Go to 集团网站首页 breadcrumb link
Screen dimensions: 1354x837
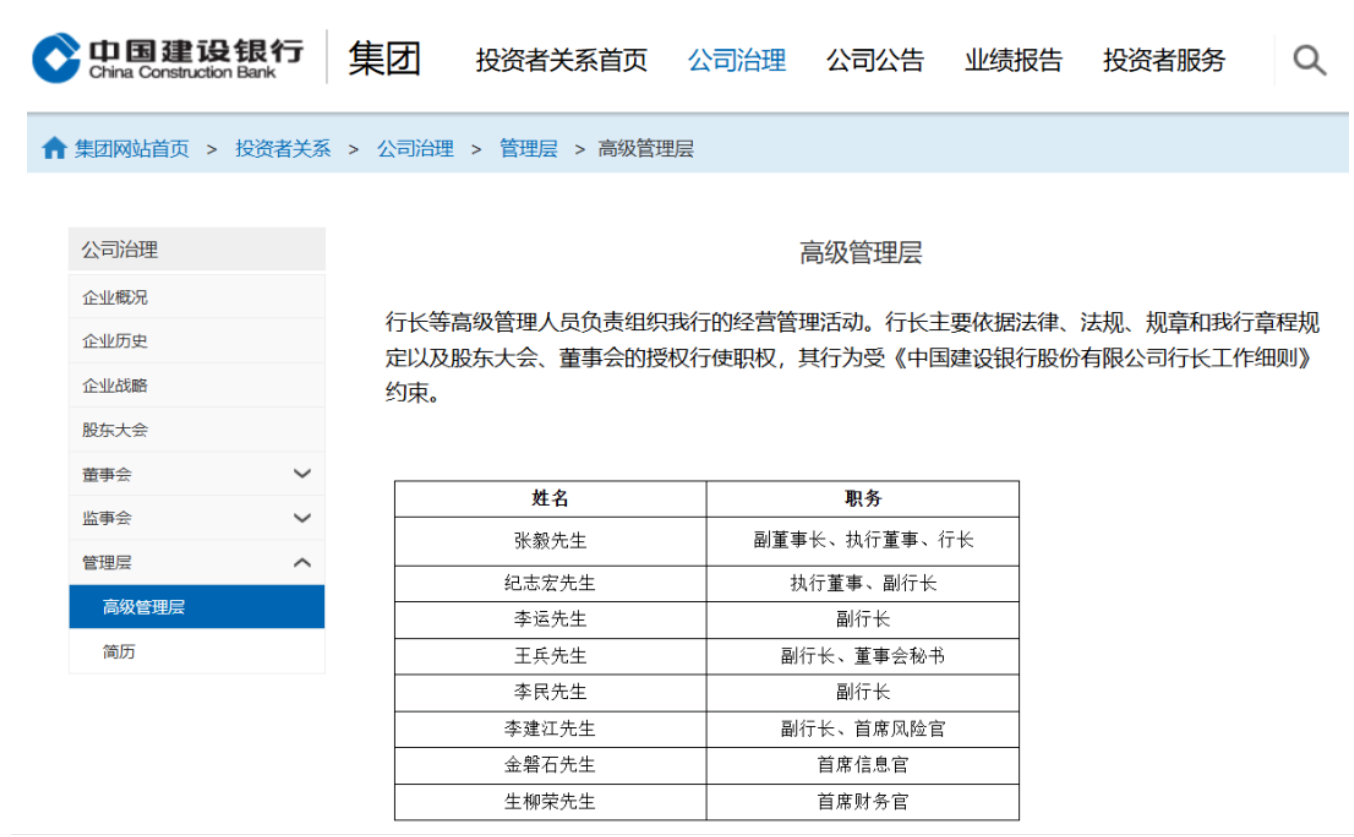pos(132,149)
